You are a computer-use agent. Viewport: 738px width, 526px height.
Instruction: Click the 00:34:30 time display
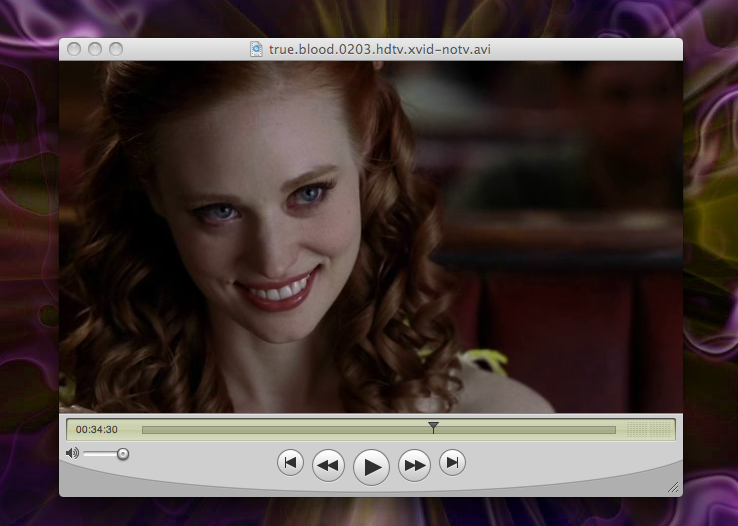pos(97,430)
